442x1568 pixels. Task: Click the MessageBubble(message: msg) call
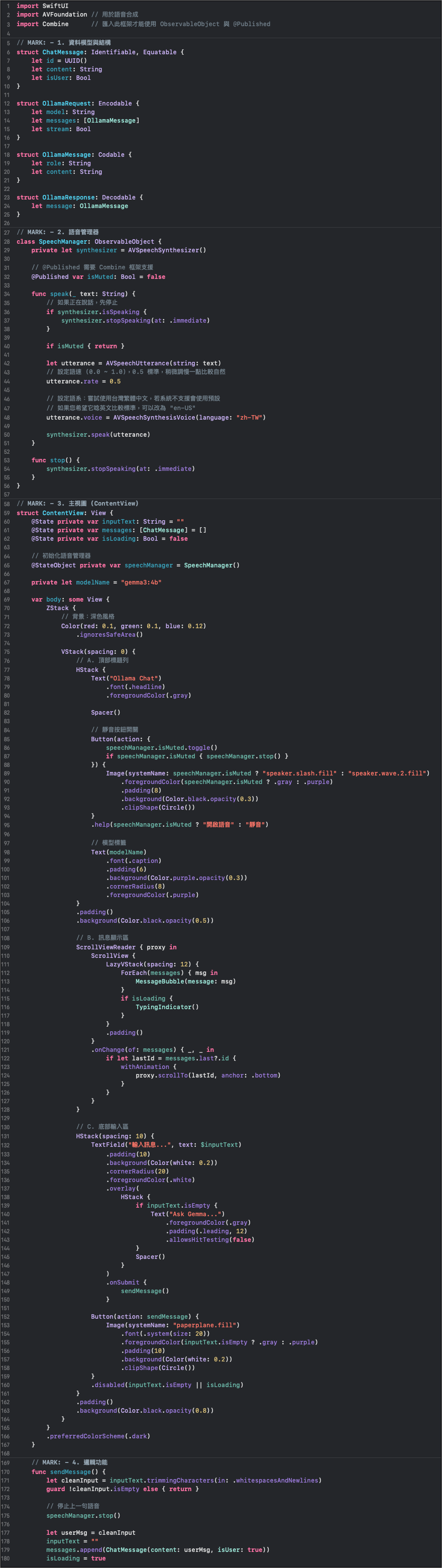click(x=185, y=981)
